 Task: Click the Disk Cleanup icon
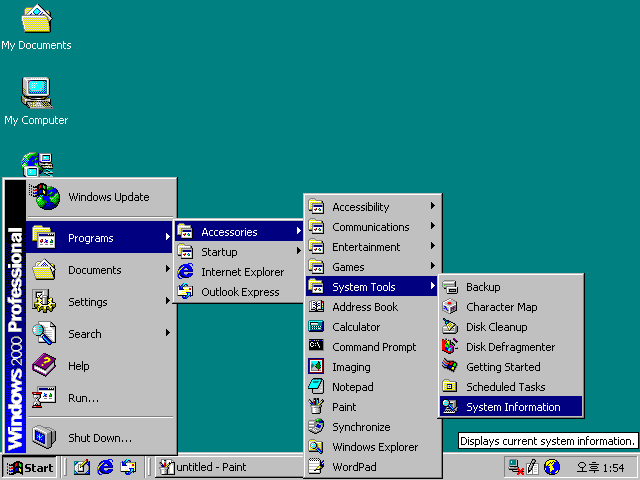coord(450,327)
